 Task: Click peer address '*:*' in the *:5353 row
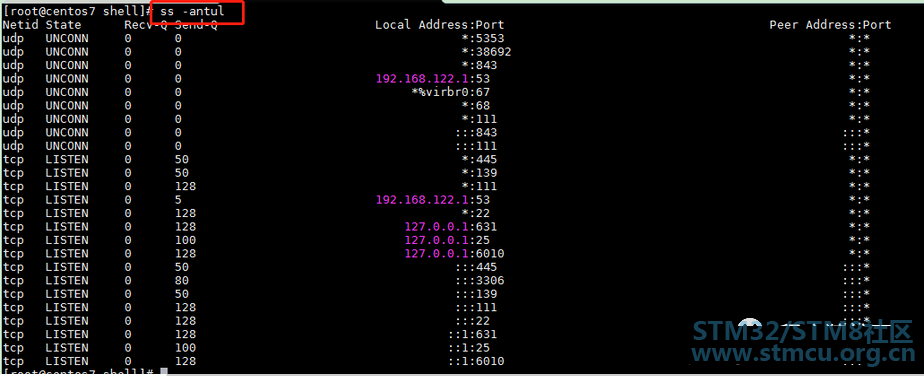click(x=859, y=38)
